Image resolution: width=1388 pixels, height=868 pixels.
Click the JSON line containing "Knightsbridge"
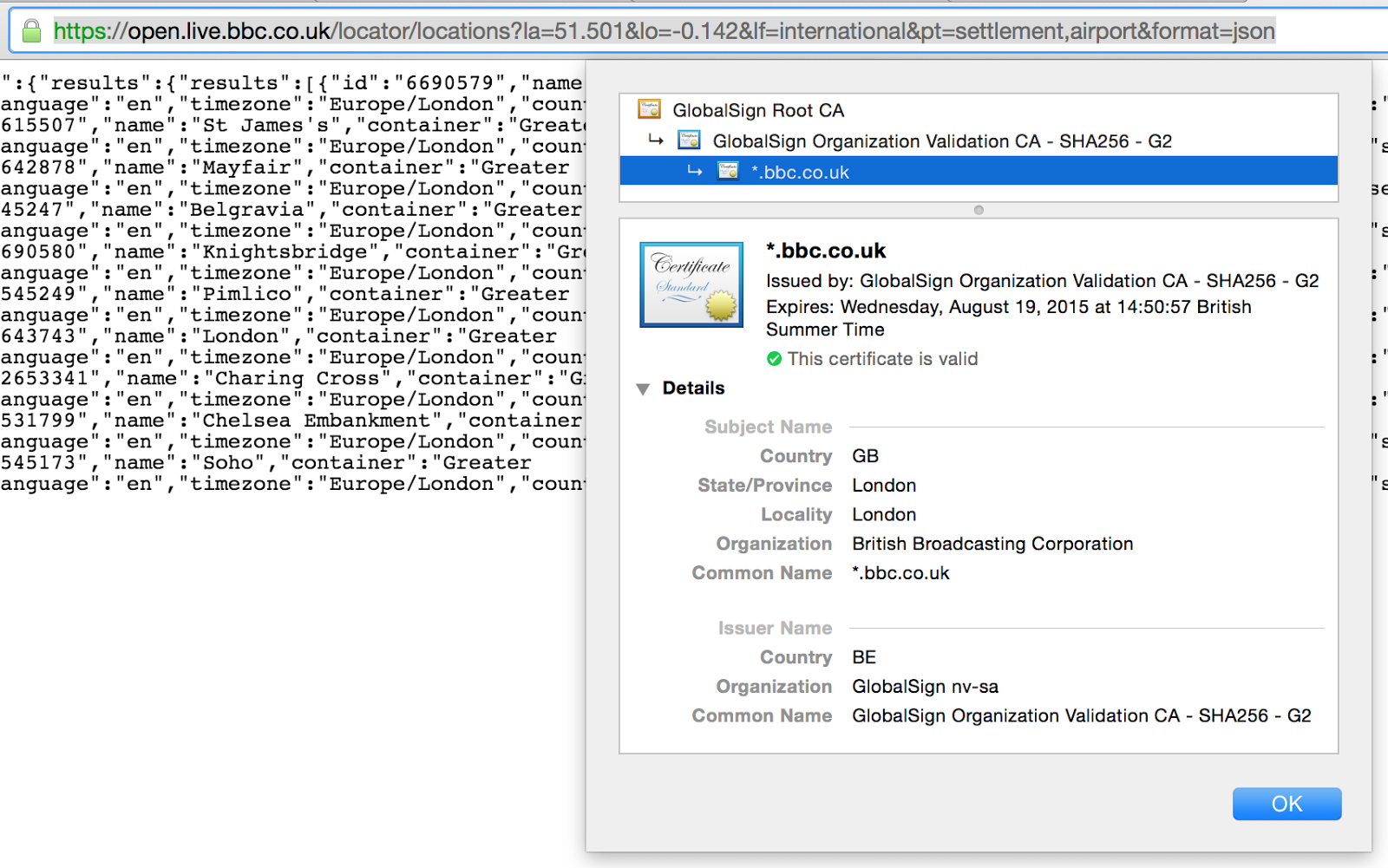click(292, 251)
